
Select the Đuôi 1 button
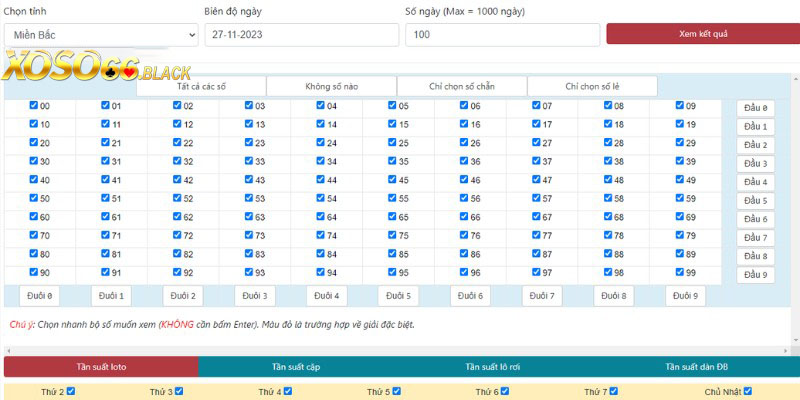click(111, 296)
